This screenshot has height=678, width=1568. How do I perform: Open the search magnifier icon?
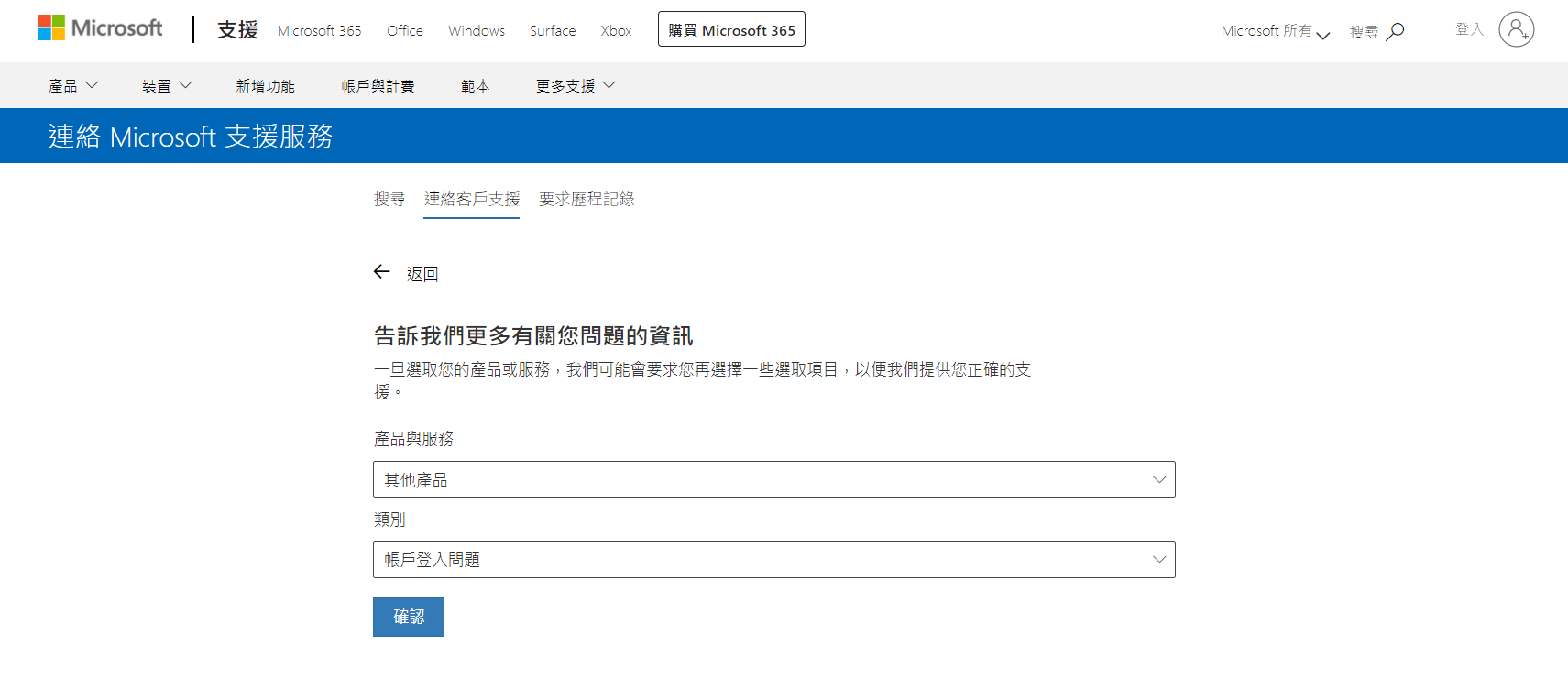click(x=1395, y=32)
